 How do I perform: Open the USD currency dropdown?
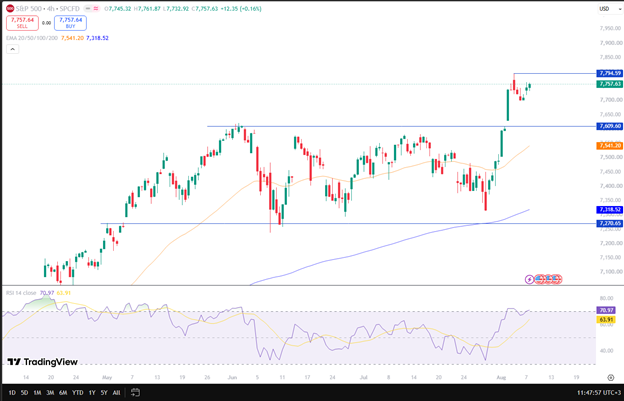tap(609, 8)
